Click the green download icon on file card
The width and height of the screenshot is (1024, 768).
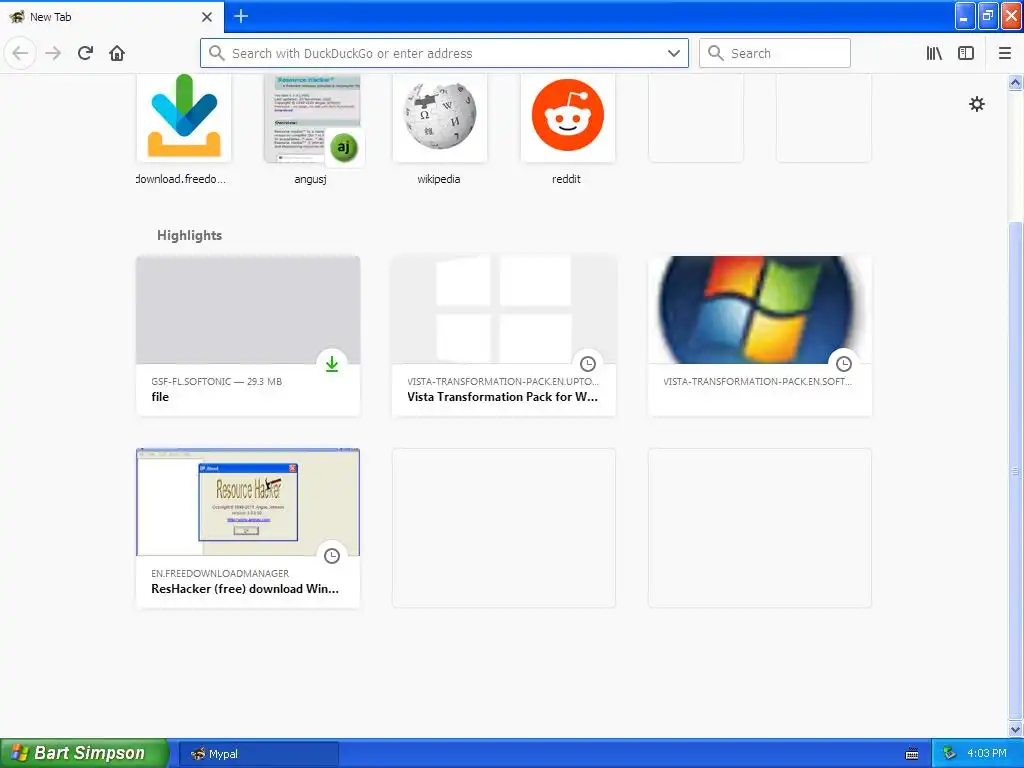coord(332,364)
